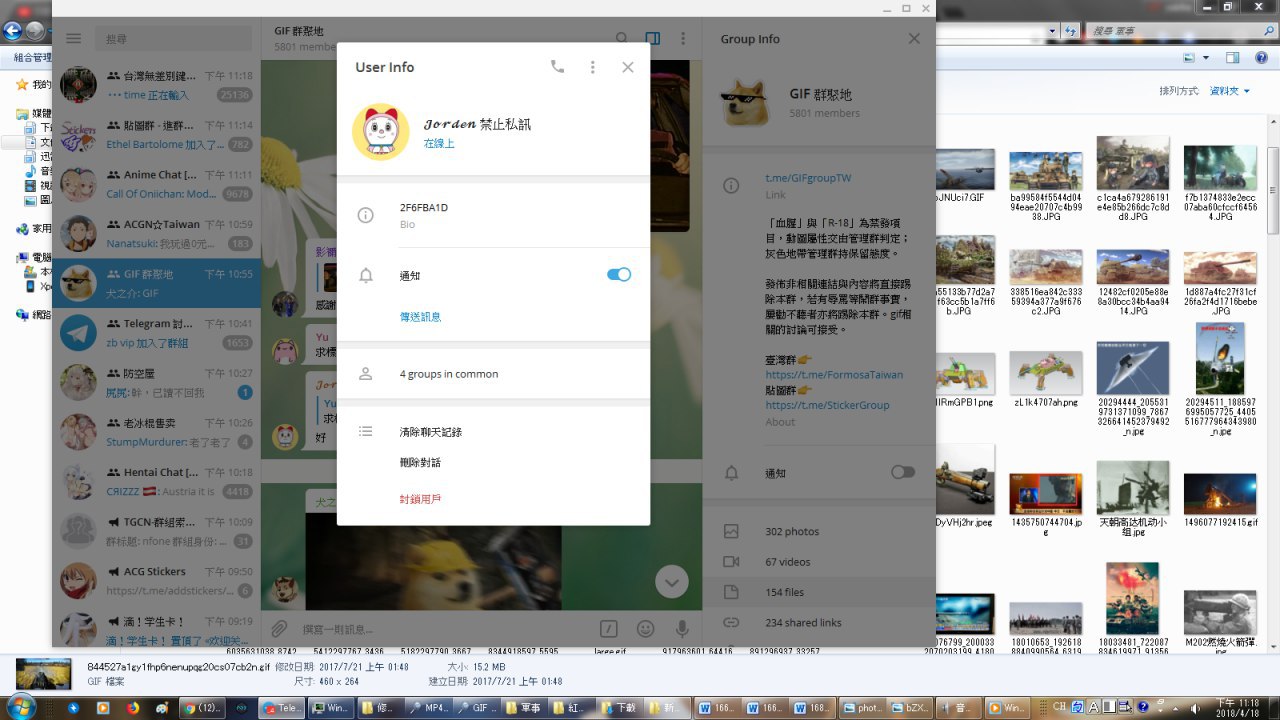Toggle the notification switch in User Info
This screenshot has width=1280, height=720.
(x=618, y=275)
